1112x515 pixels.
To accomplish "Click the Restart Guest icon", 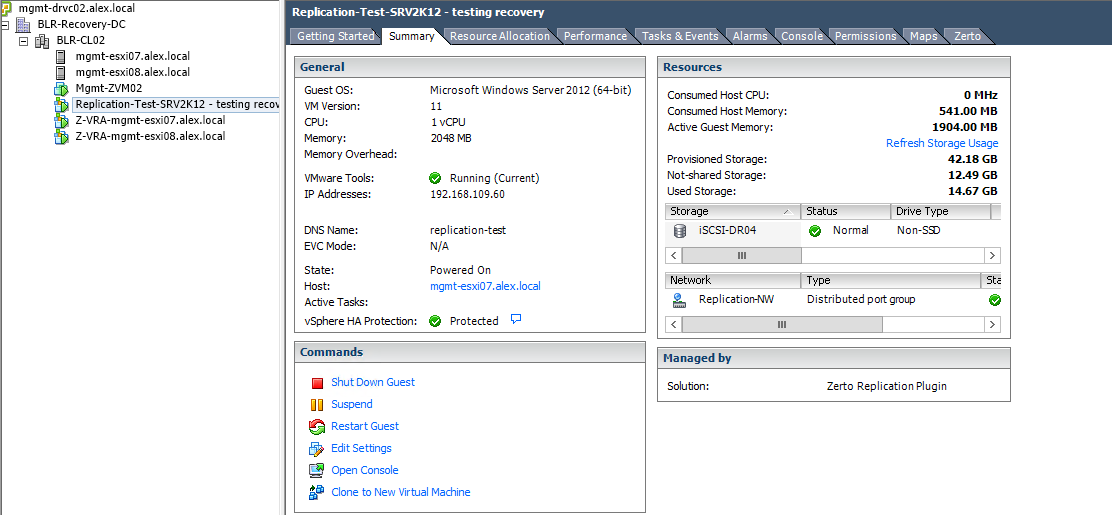I will (317, 427).
